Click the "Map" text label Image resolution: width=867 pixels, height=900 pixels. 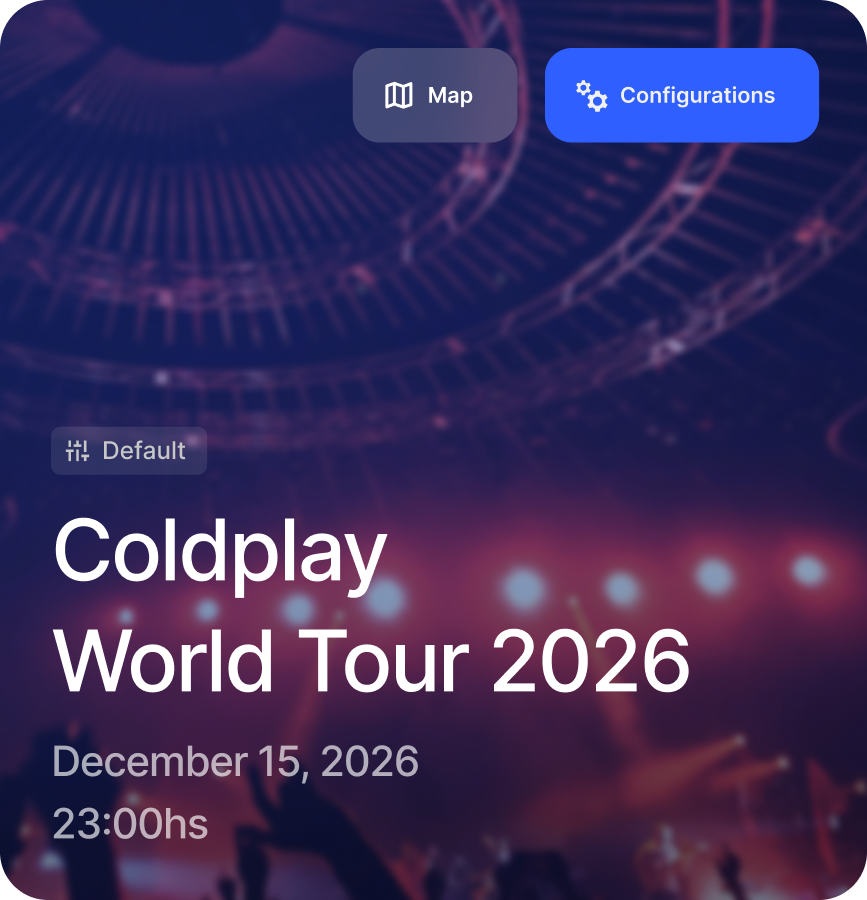(450, 96)
